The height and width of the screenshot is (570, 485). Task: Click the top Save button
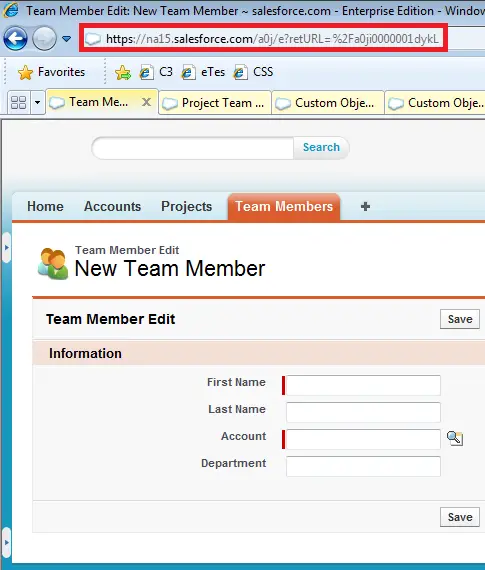[460, 319]
